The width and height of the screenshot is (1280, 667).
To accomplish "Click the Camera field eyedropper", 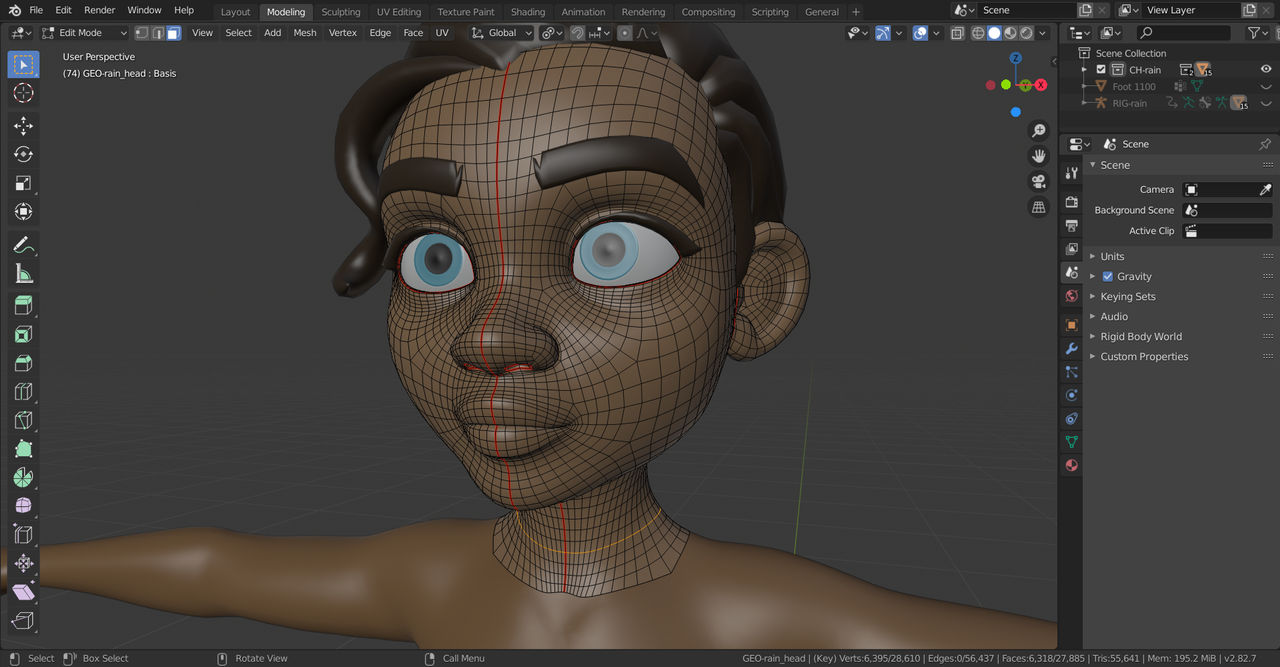I will pyautogui.click(x=1265, y=189).
